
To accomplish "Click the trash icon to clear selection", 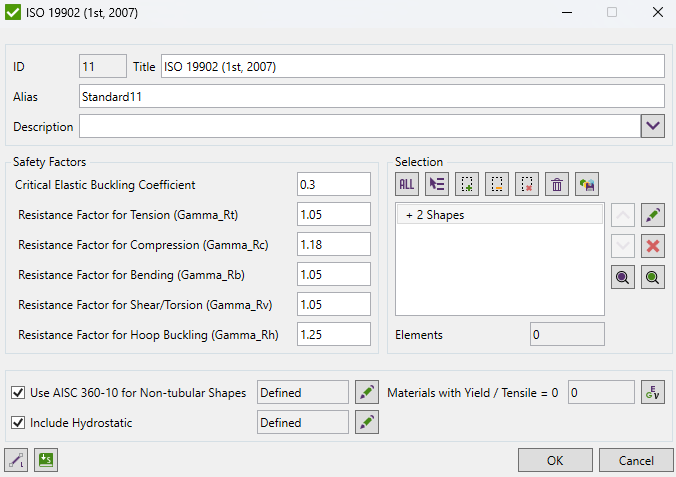I will point(557,184).
